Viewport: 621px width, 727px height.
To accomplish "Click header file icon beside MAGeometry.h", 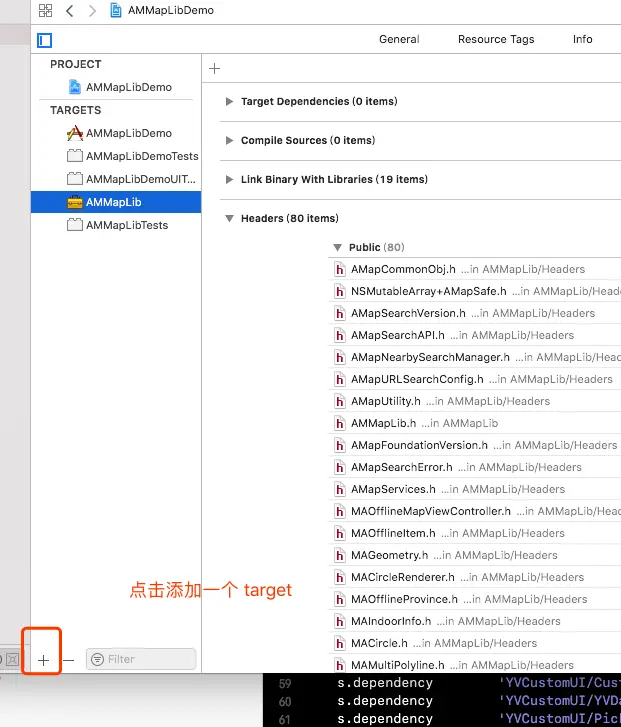I will click(340, 555).
